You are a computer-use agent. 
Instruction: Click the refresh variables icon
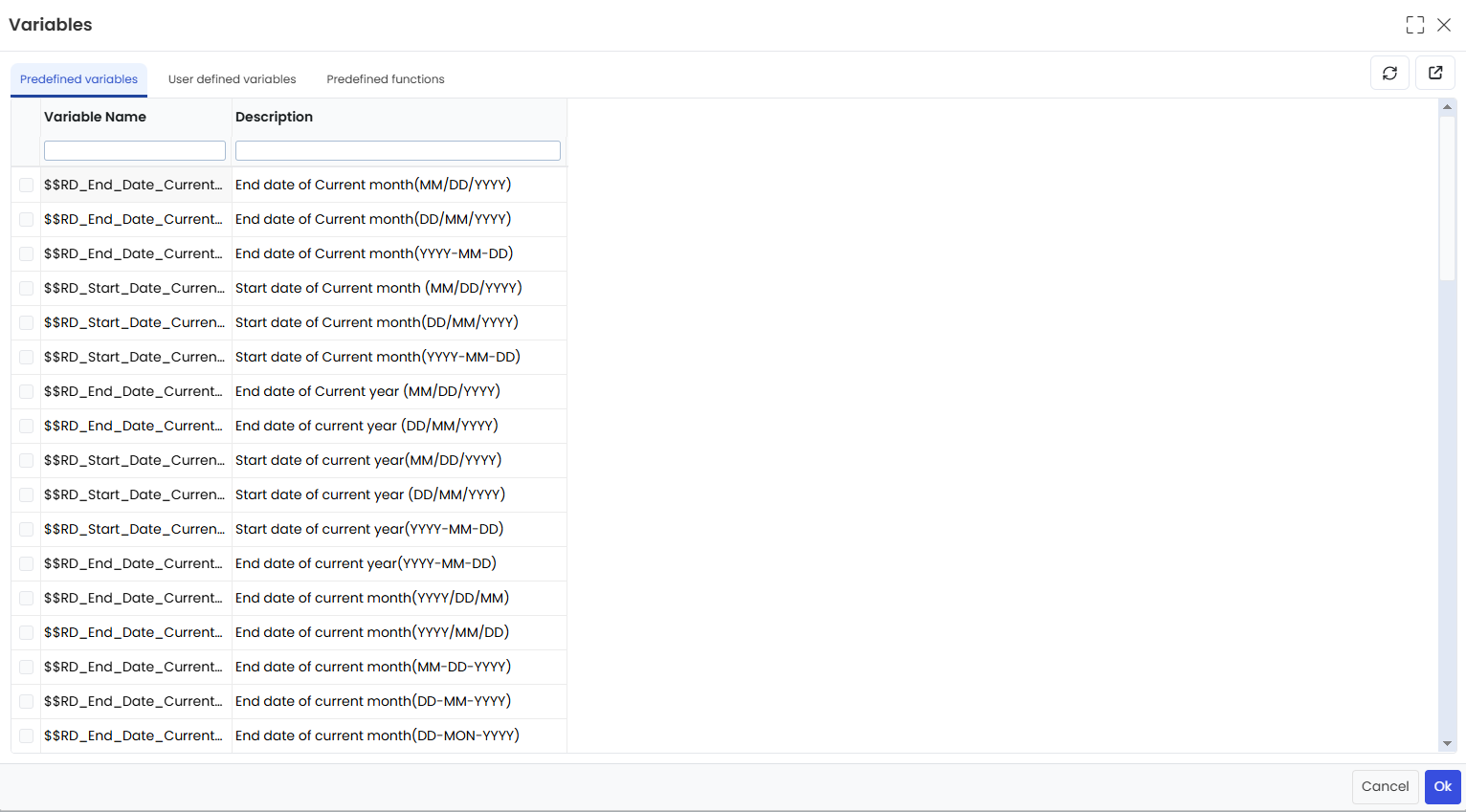1389,73
